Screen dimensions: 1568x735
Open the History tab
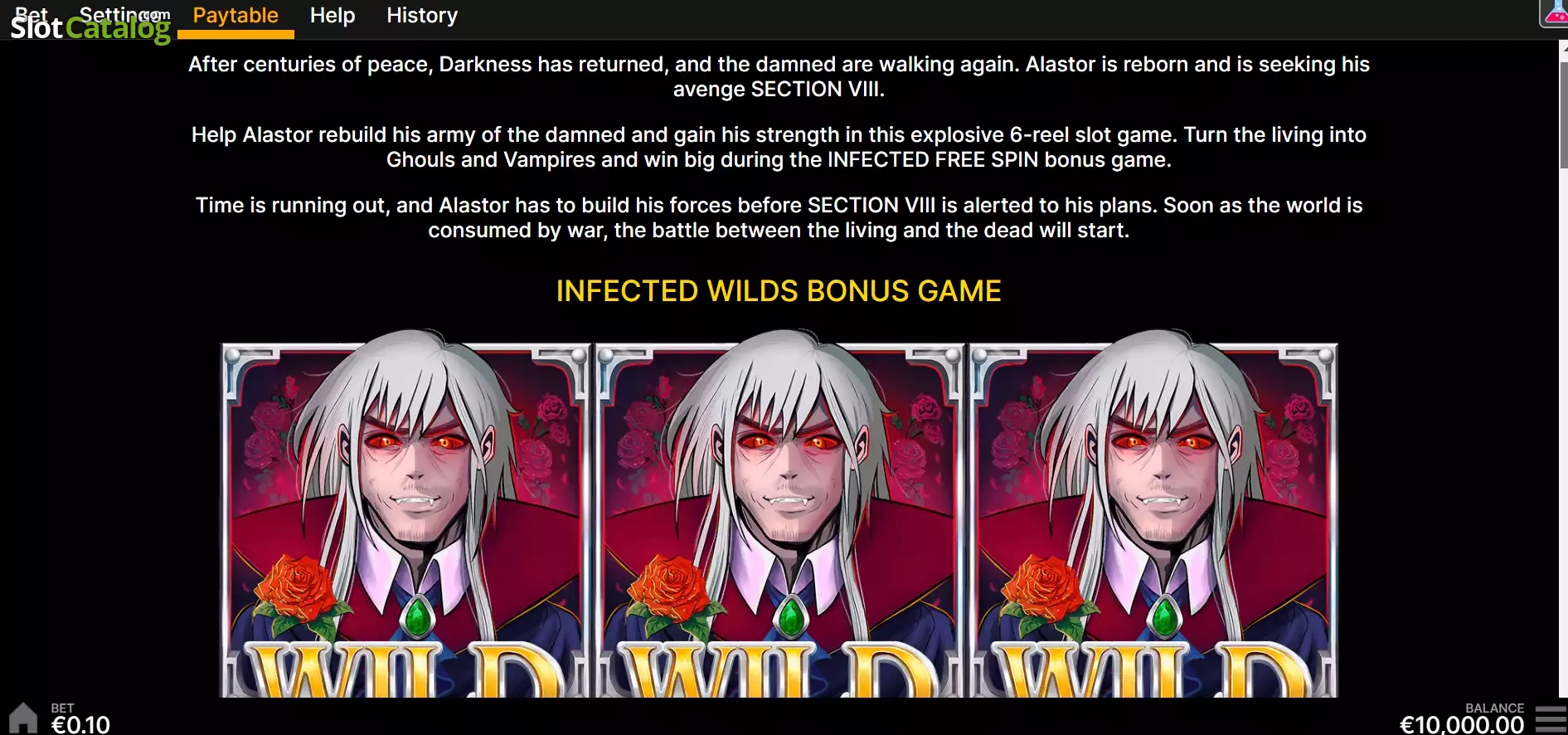tap(422, 16)
